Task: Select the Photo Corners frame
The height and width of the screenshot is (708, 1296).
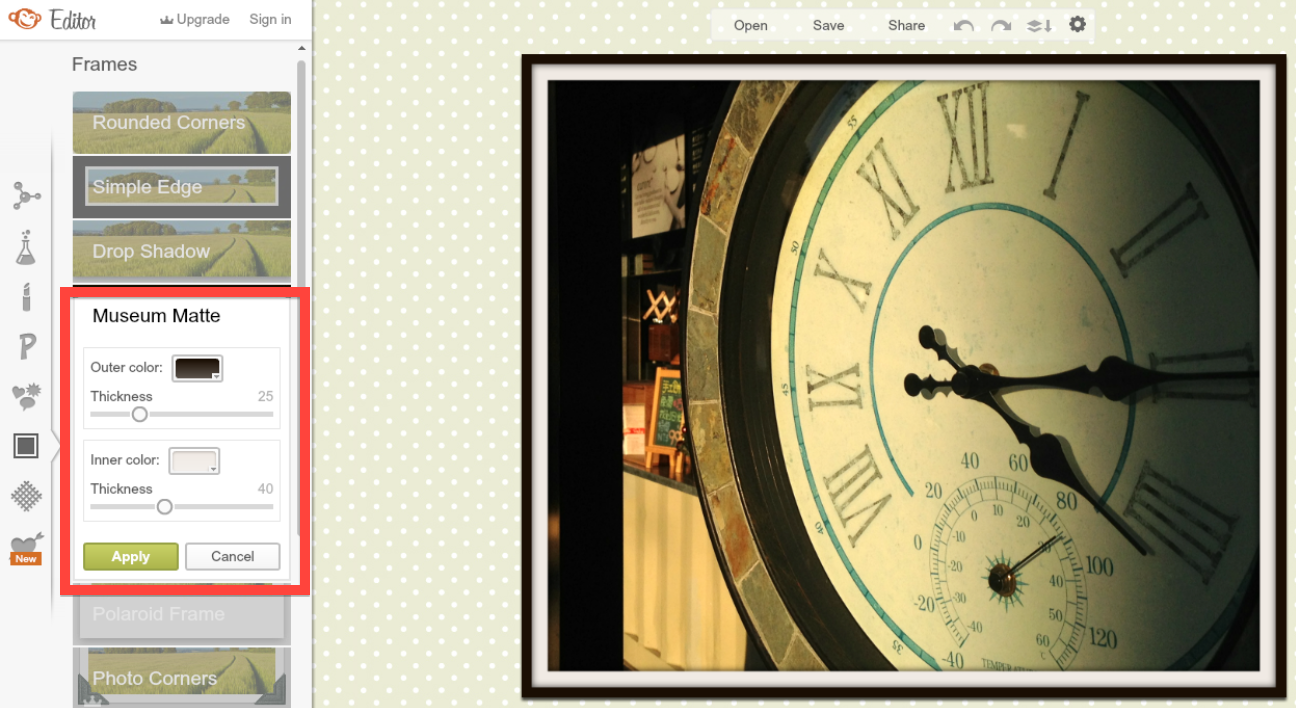Action: pos(182,677)
